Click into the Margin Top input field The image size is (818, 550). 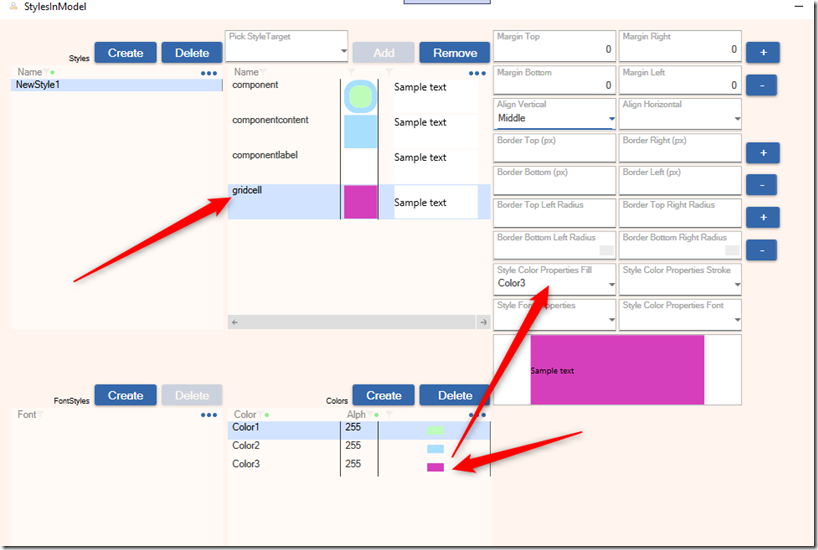pyautogui.click(x=554, y=49)
